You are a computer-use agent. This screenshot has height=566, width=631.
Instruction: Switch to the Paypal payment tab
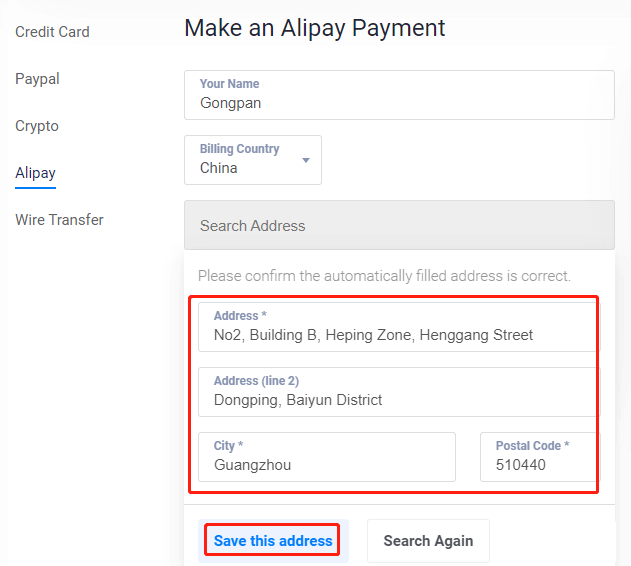point(38,79)
